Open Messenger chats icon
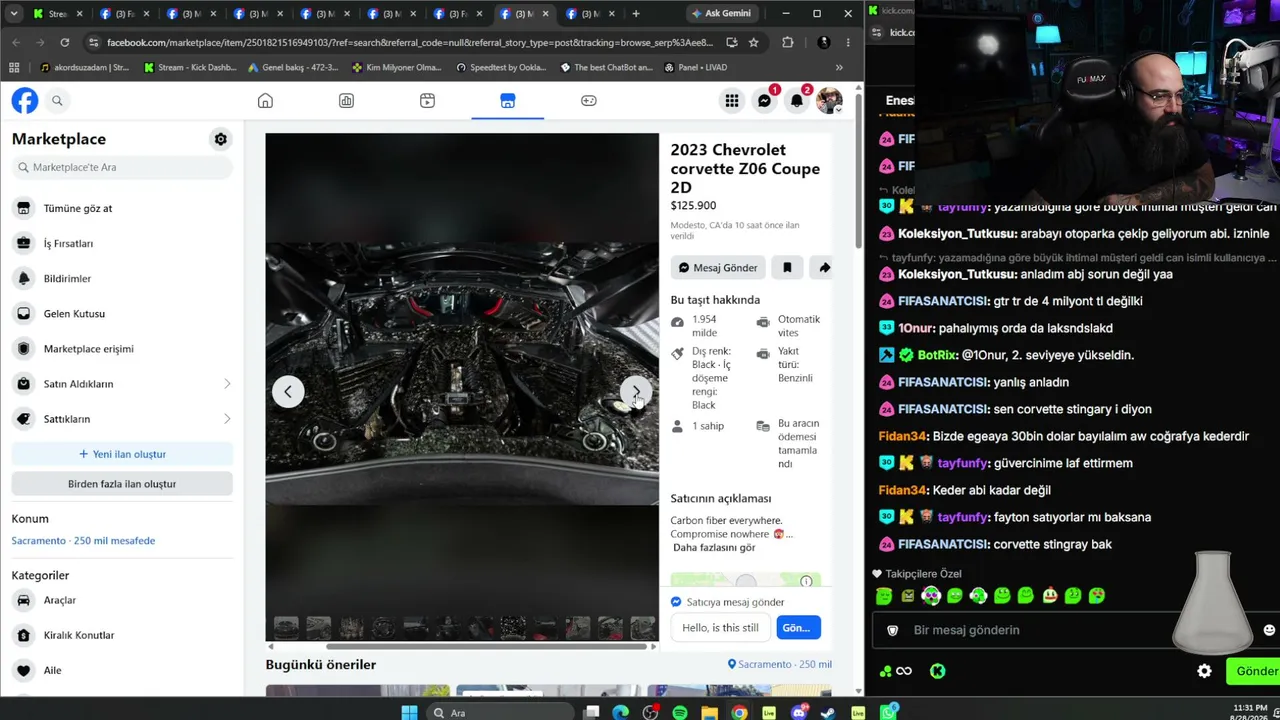Screen dimensions: 1280x720 (x=764, y=100)
